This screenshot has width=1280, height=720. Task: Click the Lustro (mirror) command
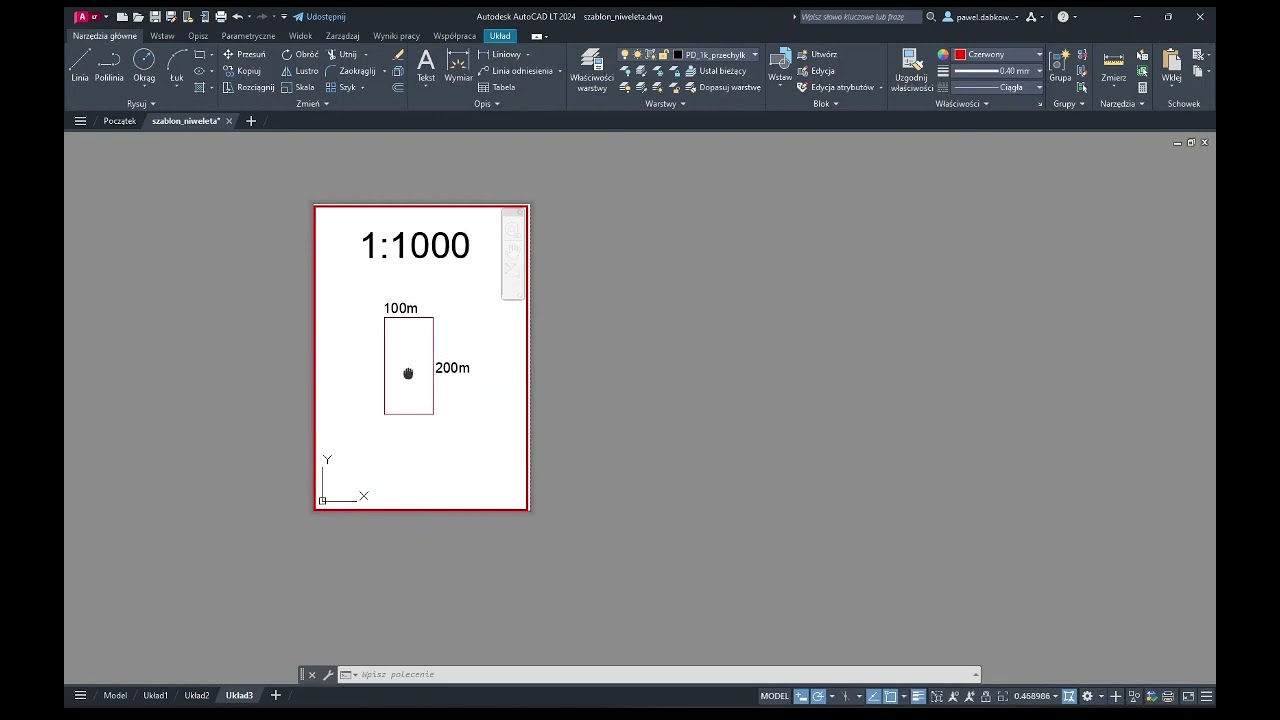300,71
